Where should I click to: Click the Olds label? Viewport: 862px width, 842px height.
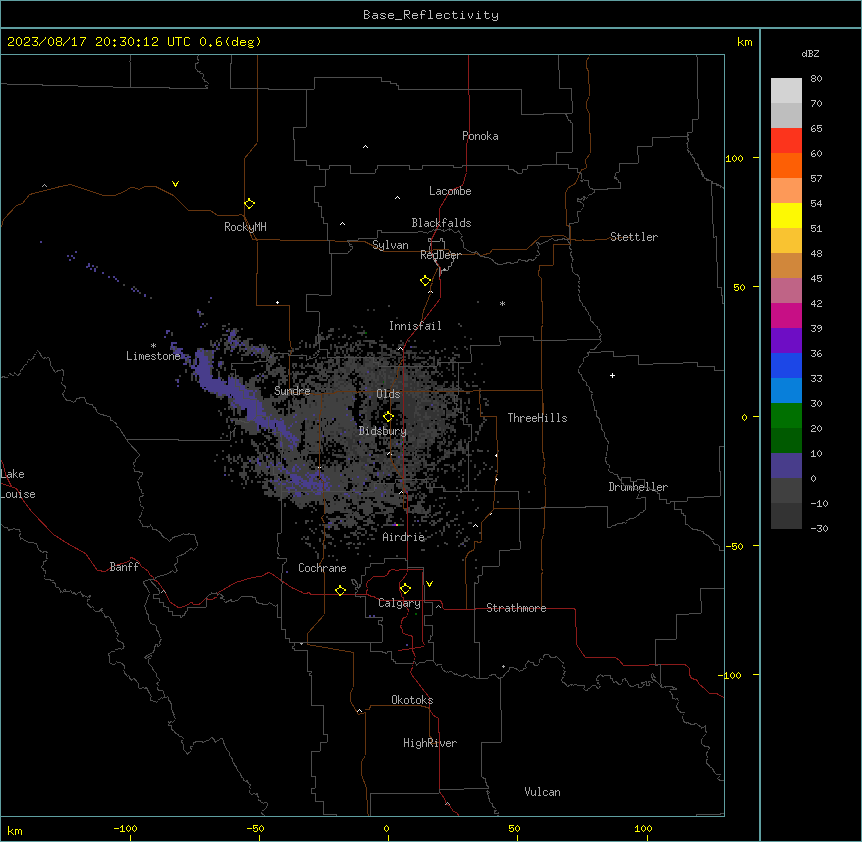388,394
